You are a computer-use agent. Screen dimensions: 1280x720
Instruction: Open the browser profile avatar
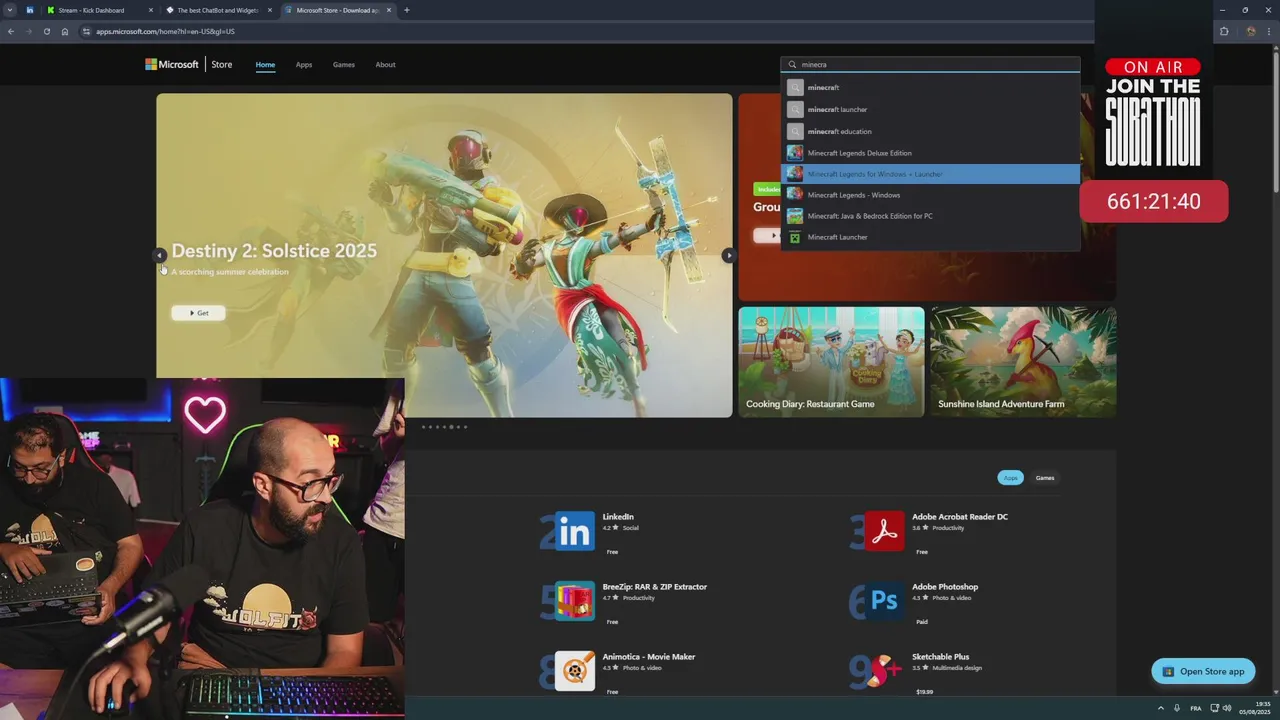pyautogui.click(x=1250, y=31)
